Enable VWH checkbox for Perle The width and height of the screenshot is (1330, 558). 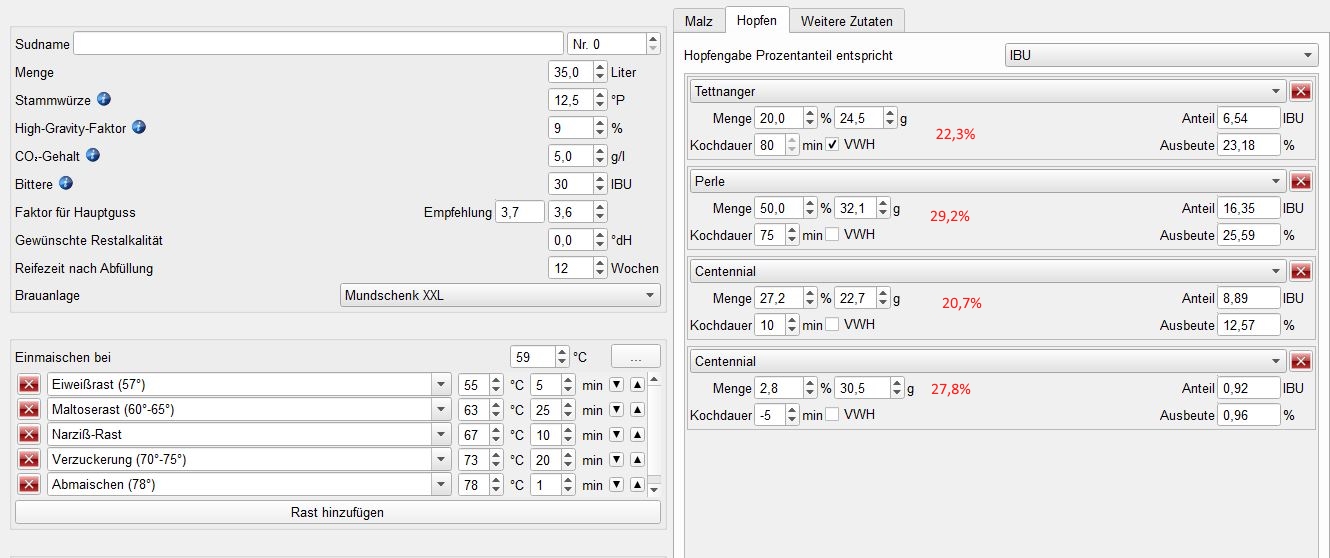point(832,235)
